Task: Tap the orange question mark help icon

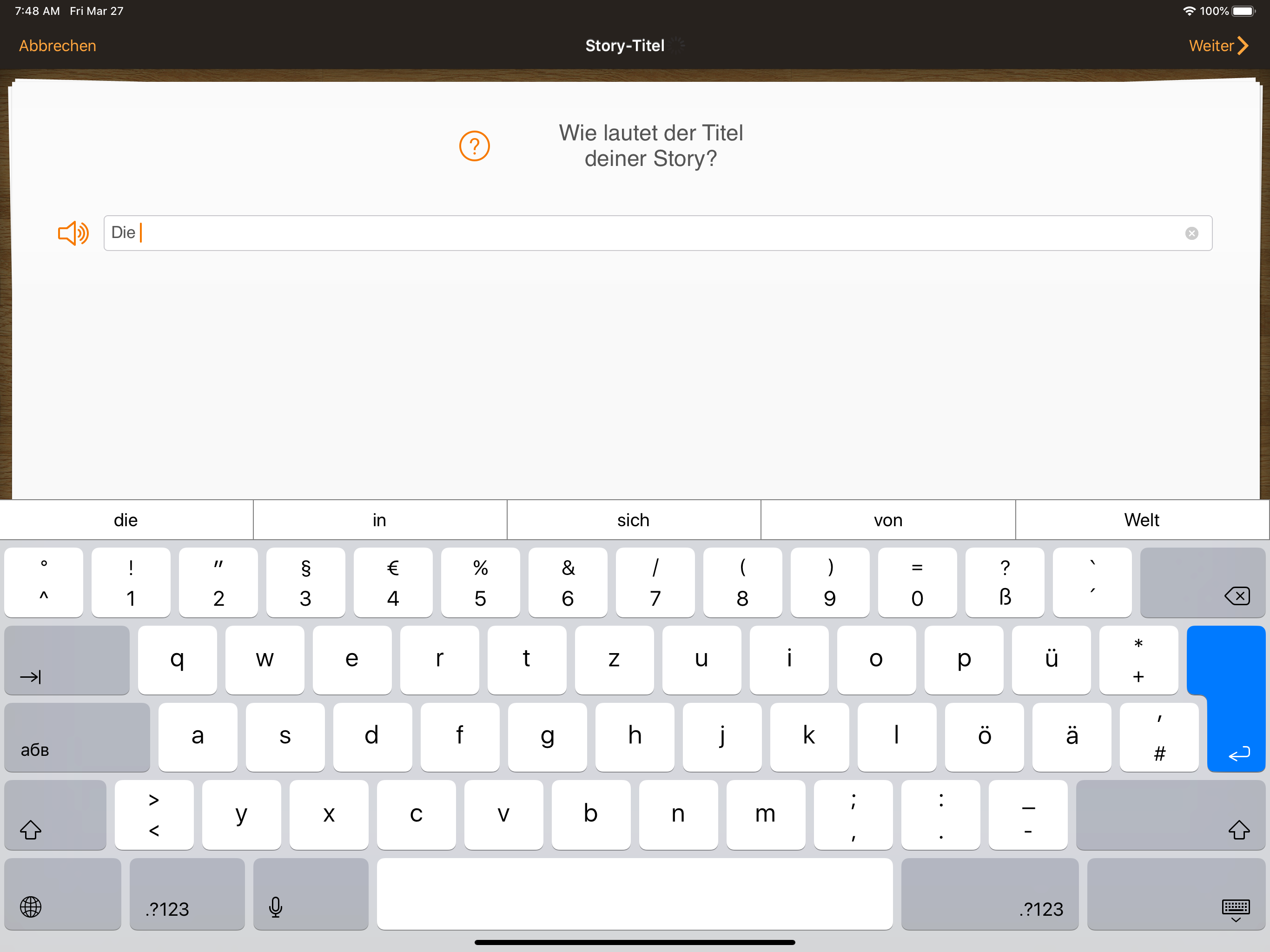Action: (474, 146)
